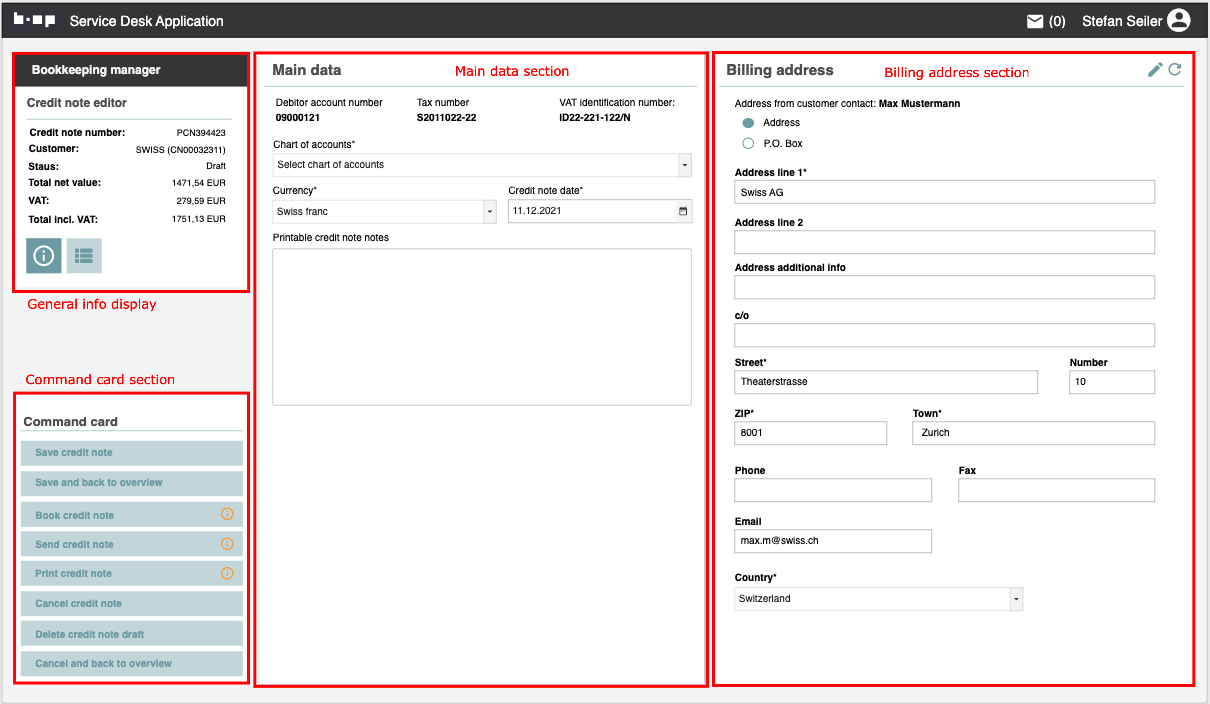
Task: Open the Currency dropdown showing Swiss franc
Action: click(x=489, y=212)
